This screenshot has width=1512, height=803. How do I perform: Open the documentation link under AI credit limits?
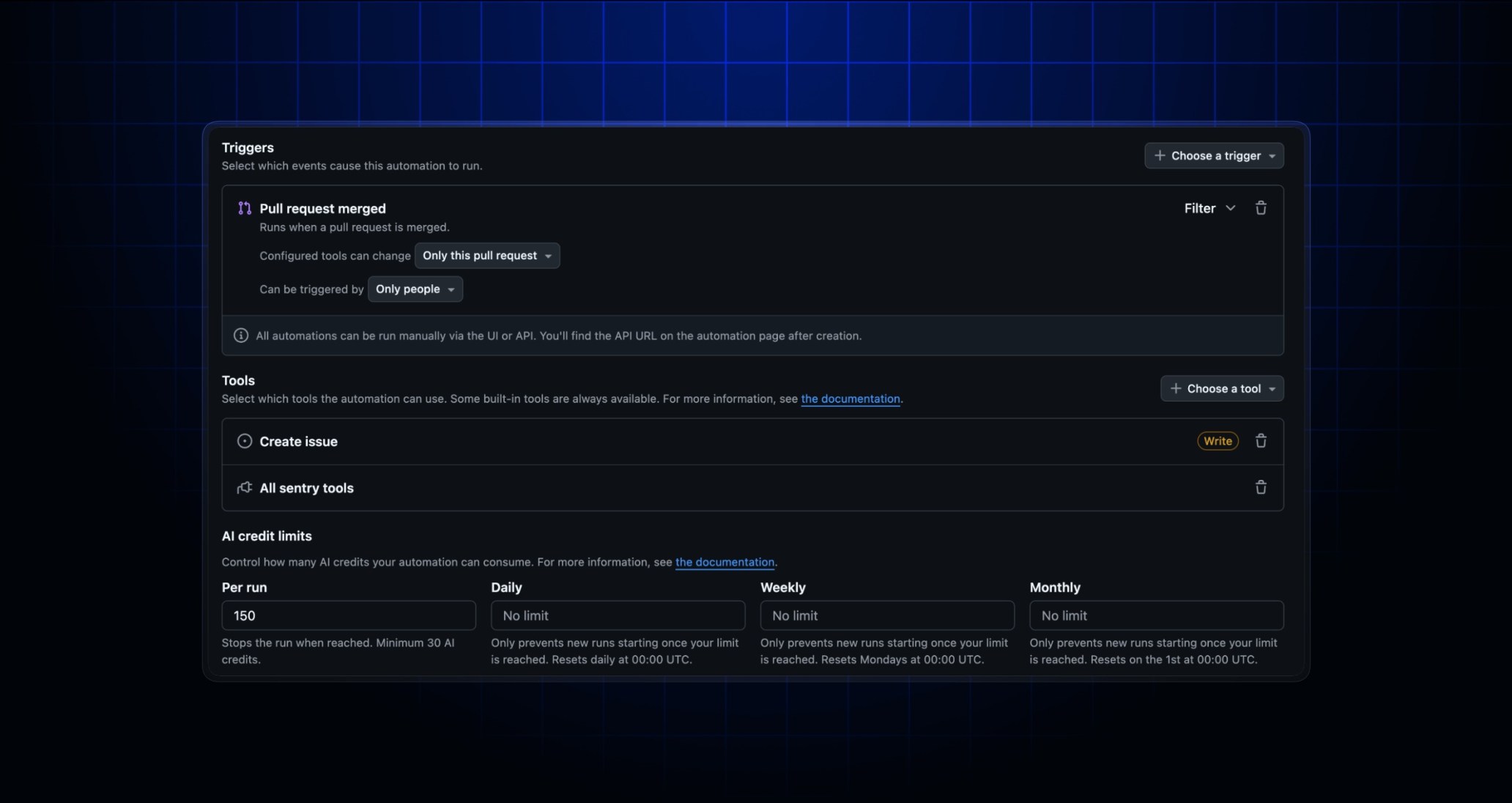click(724, 562)
